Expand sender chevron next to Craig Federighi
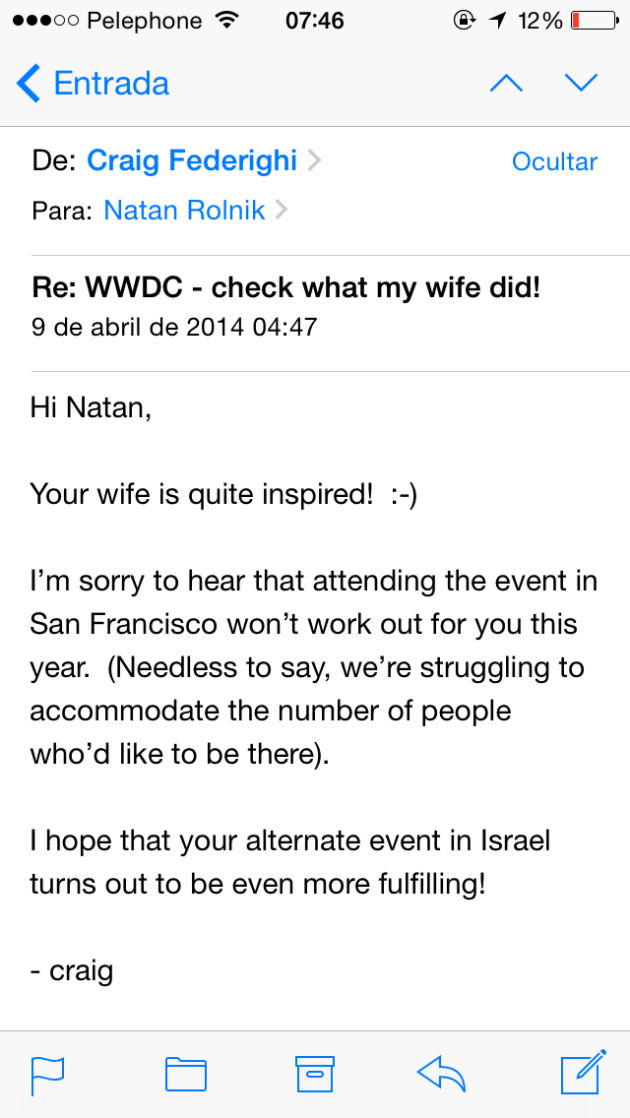 coord(314,161)
